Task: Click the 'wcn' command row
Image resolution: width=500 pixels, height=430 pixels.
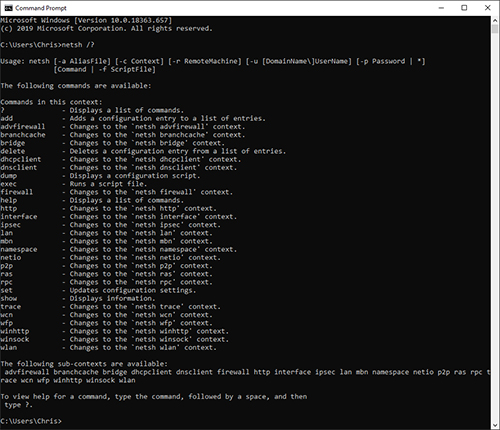Action: click(x=107, y=315)
